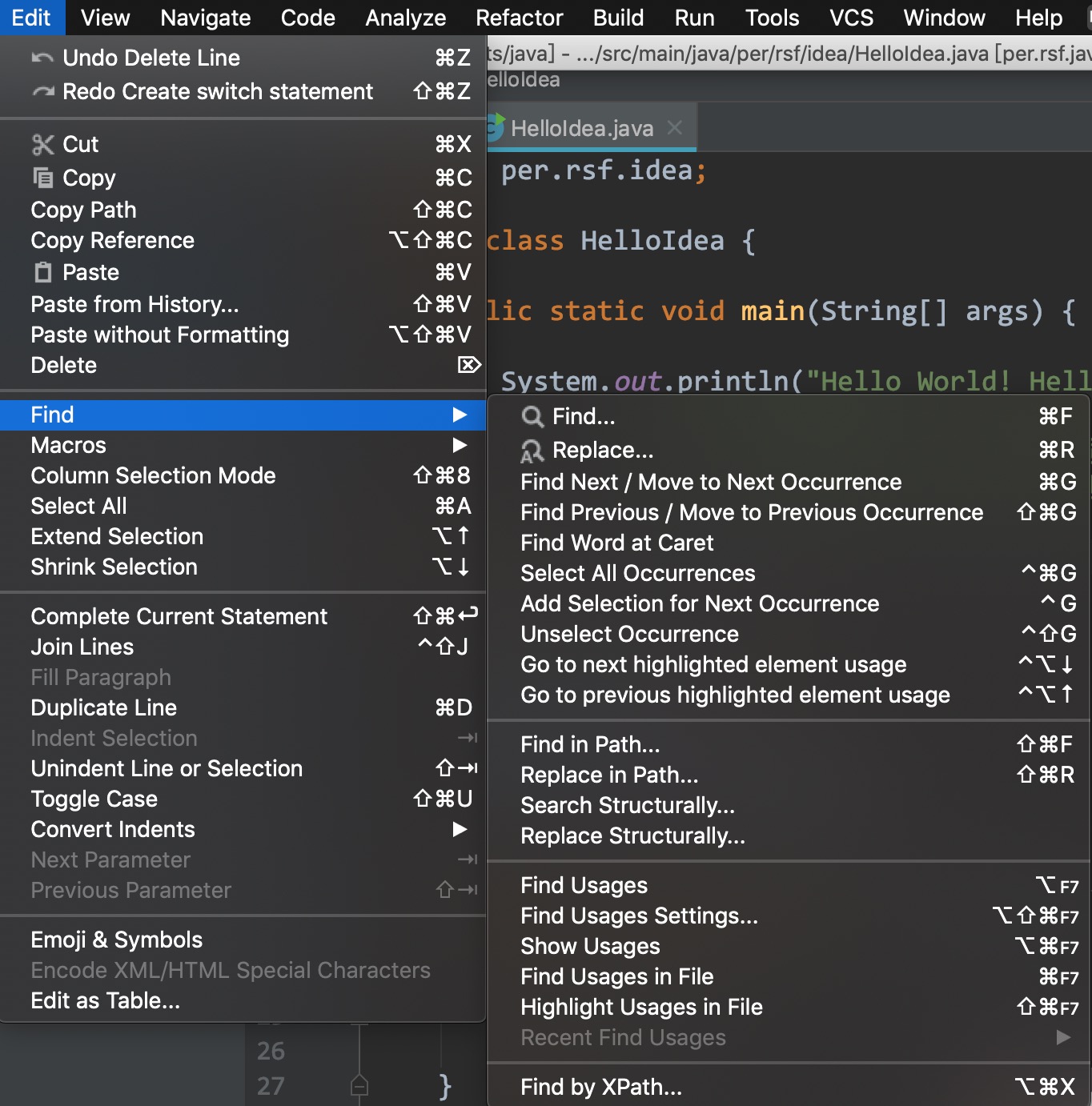Click Delete in the Edit menu

point(243,365)
